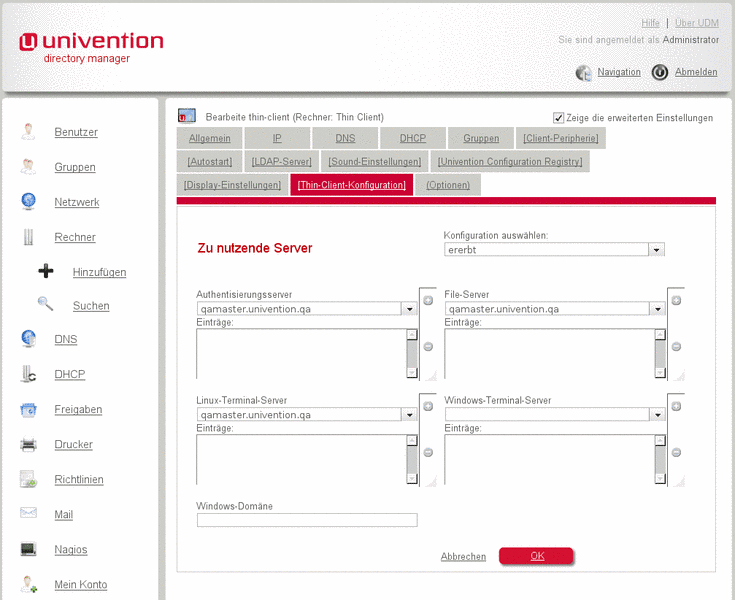Switch to the IP tab

[x=277, y=138]
